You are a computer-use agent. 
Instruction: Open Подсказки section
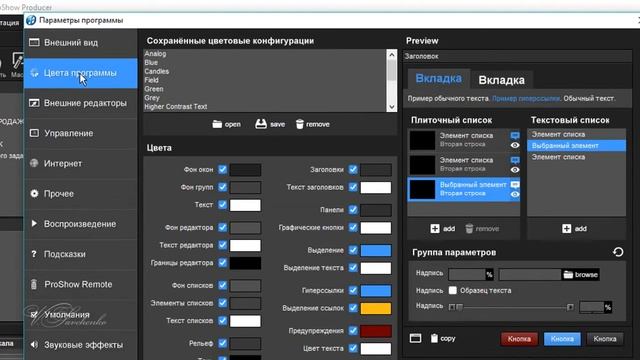(x=81, y=254)
